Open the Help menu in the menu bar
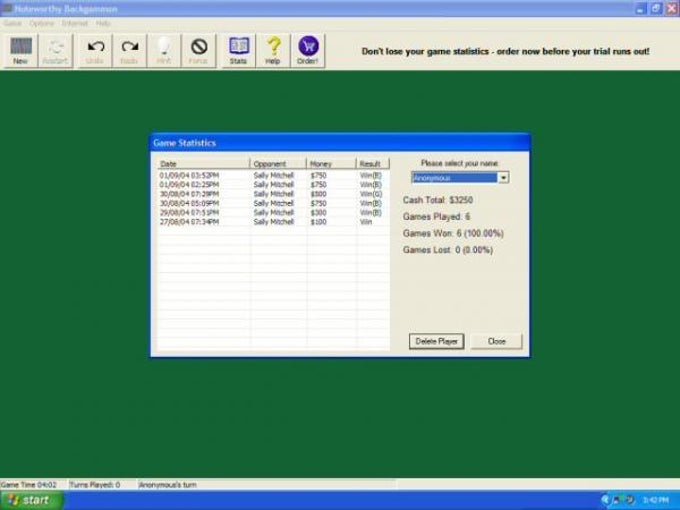The width and height of the screenshot is (680, 510). point(103,23)
